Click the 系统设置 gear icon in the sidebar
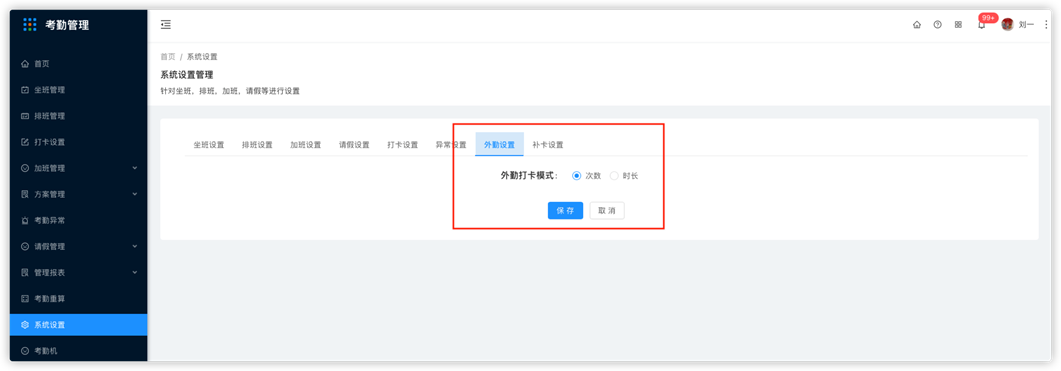The width and height of the screenshot is (1061, 371). (x=25, y=325)
